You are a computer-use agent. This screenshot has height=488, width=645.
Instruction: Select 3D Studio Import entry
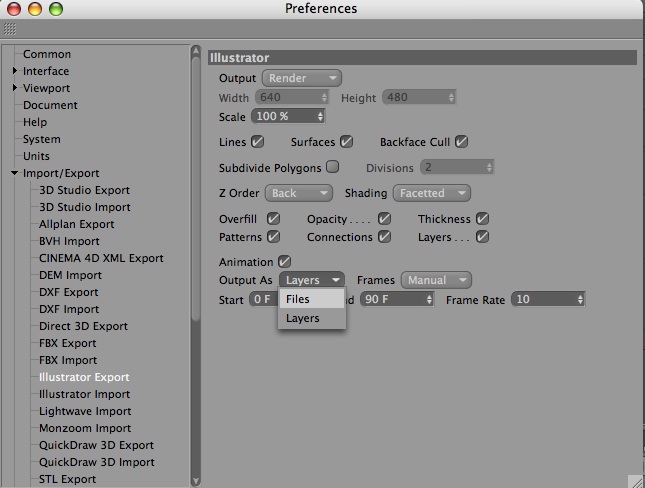click(x=85, y=207)
